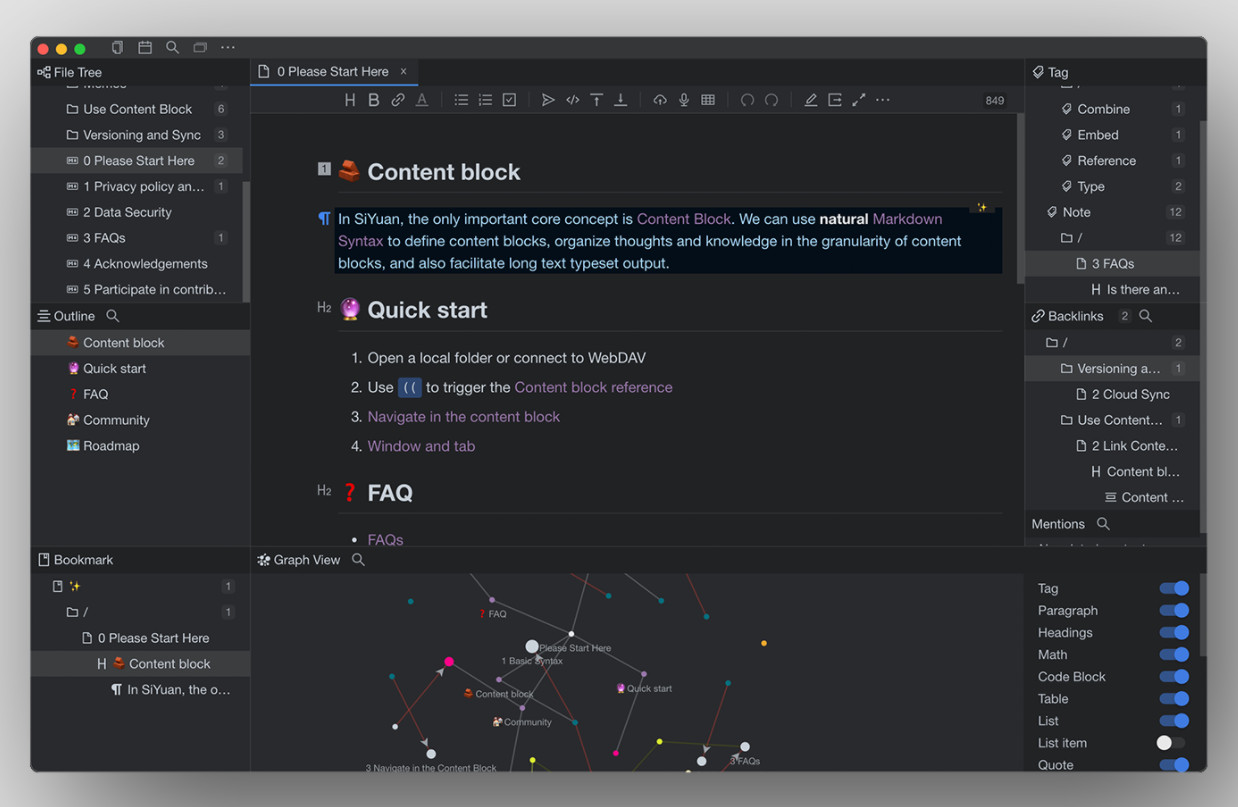Open the FAQs link under FAQ heading

tap(385, 539)
